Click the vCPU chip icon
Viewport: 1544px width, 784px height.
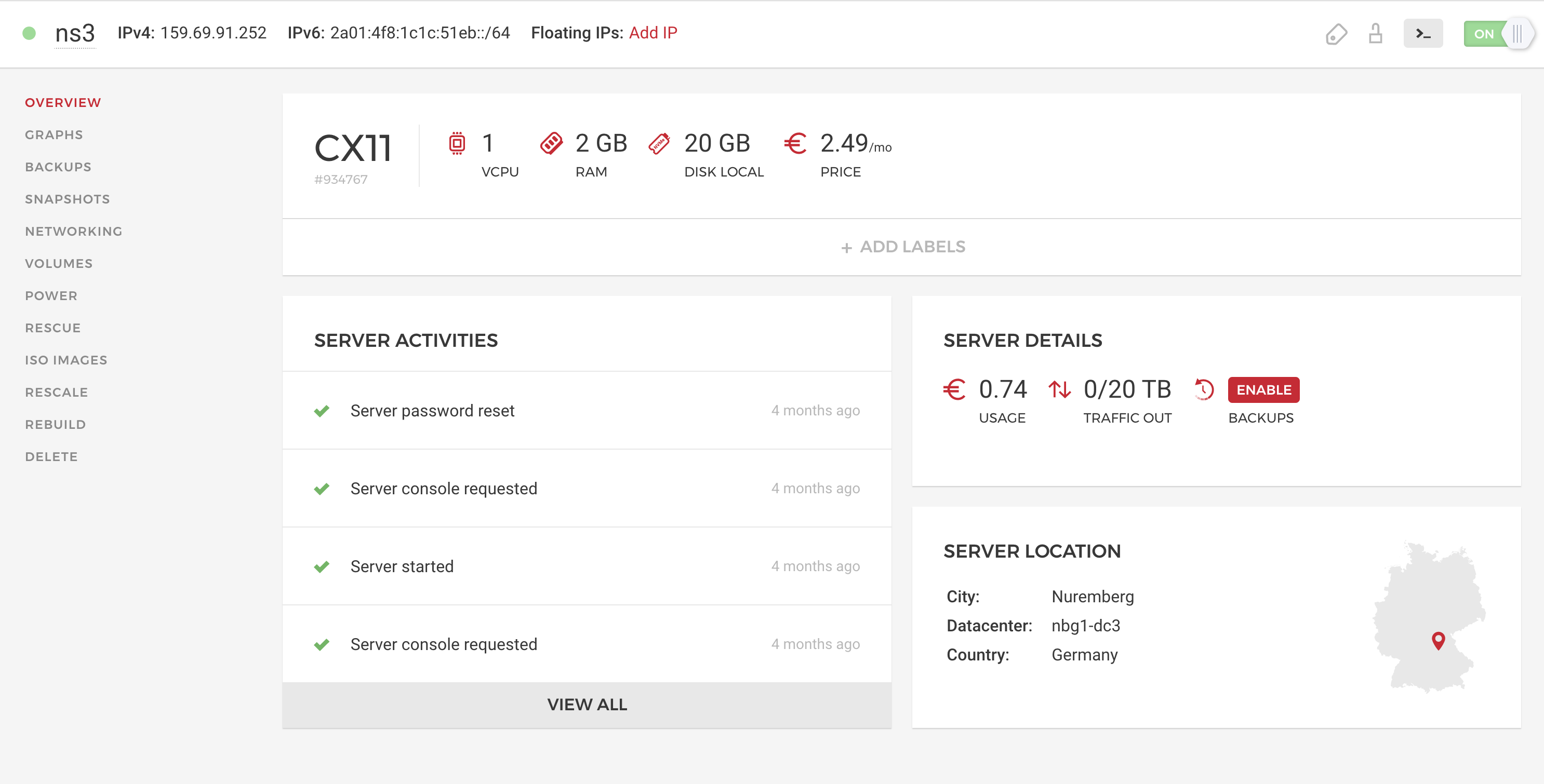tap(457, 143)
